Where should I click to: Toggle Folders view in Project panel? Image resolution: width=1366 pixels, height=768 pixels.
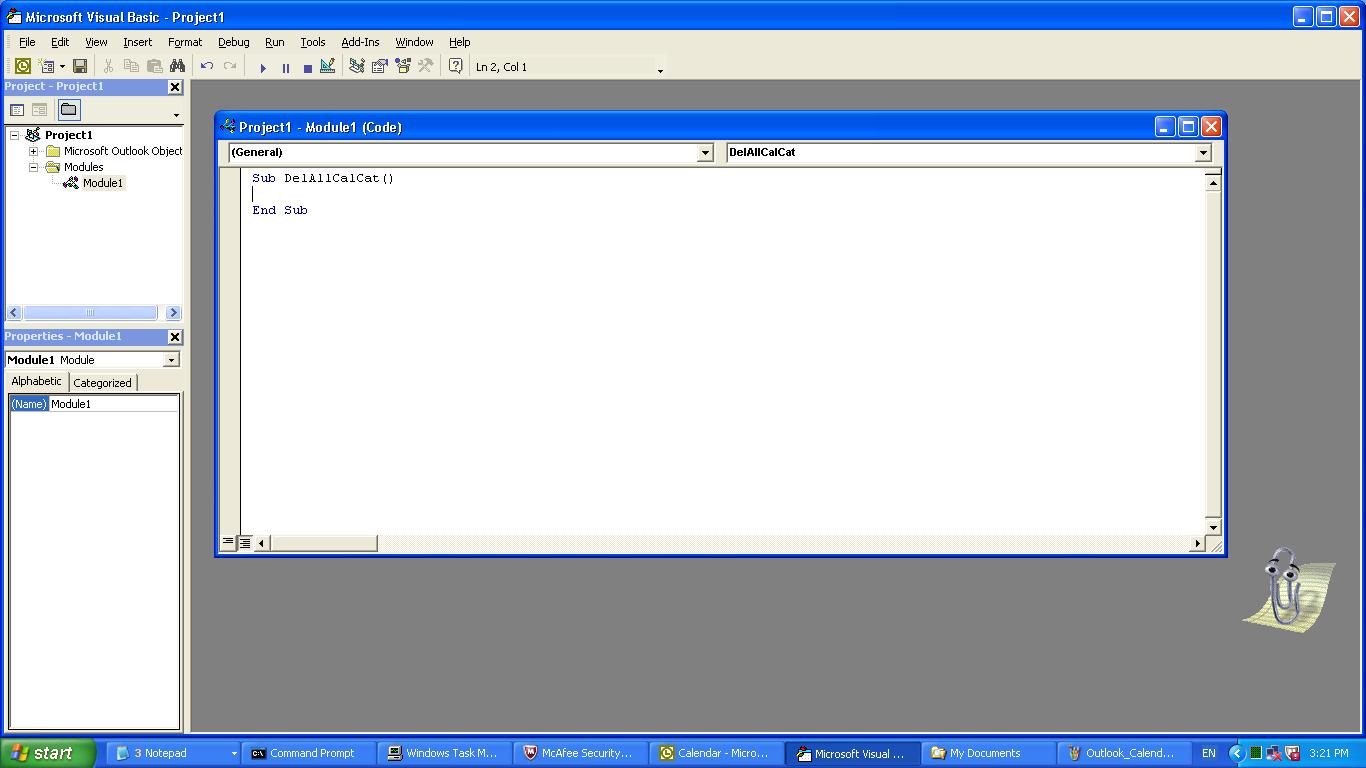click(x=68, y=110)
